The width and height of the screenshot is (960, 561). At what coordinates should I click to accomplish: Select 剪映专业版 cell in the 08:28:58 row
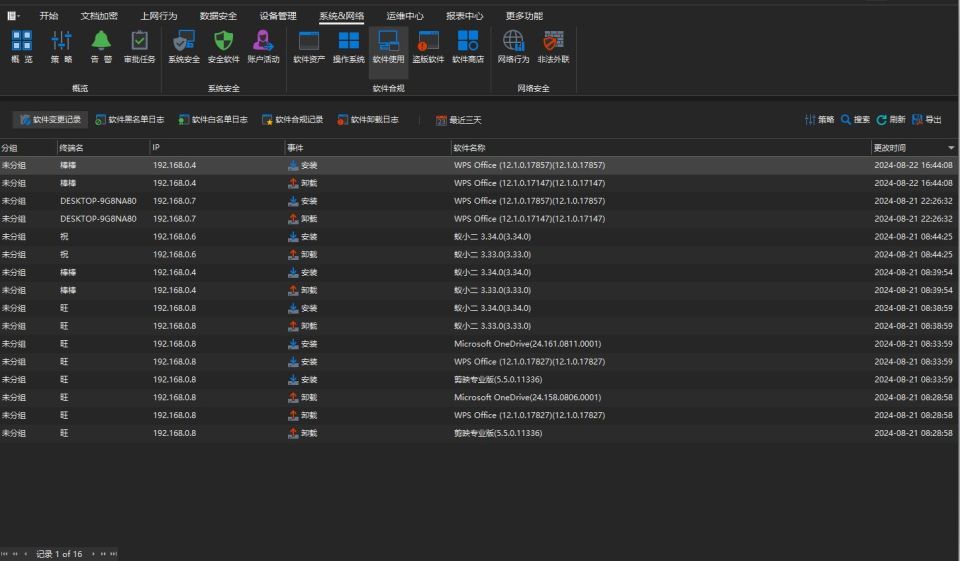(498, 433)
